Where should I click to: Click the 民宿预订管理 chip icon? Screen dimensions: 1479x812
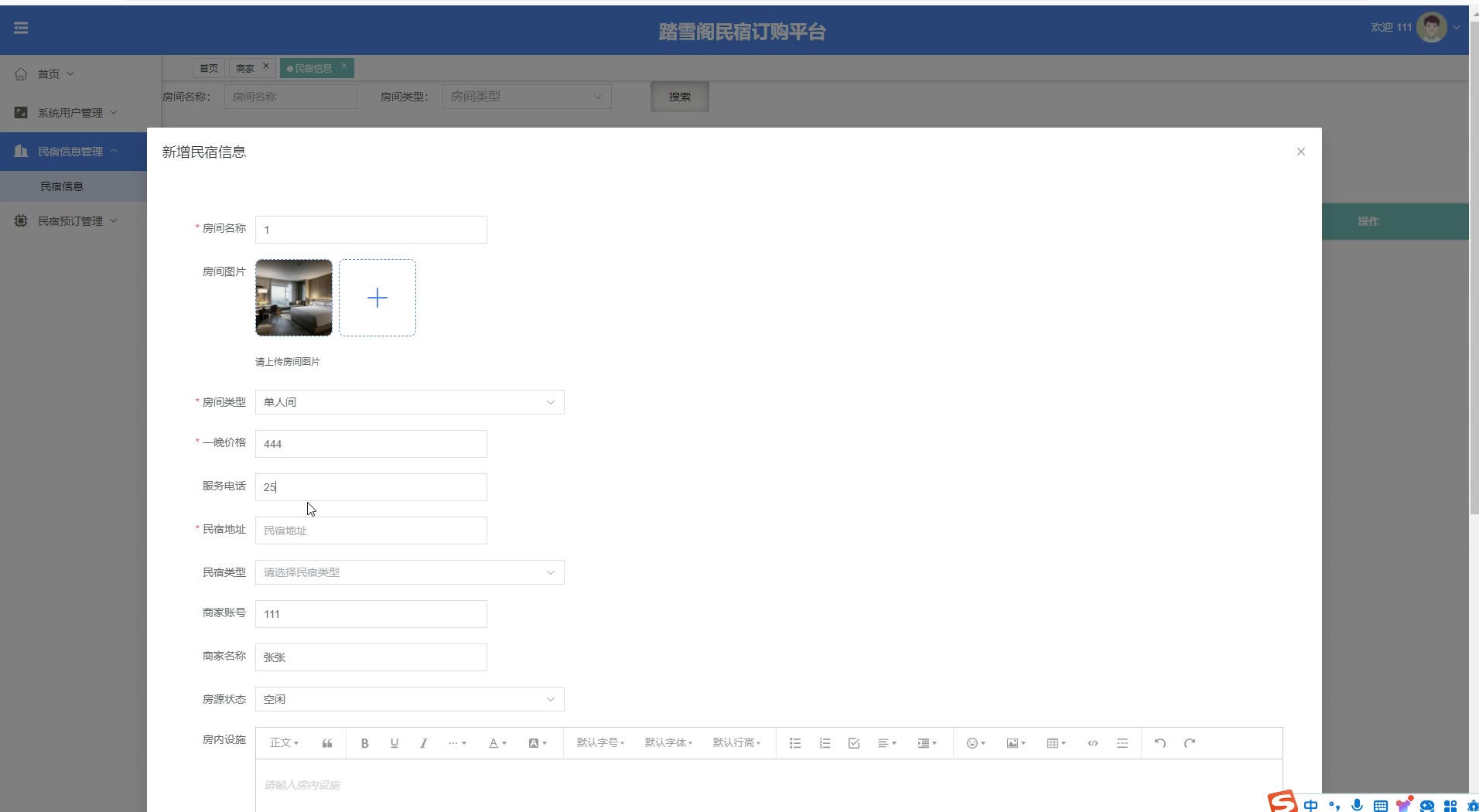click(21, 221)
